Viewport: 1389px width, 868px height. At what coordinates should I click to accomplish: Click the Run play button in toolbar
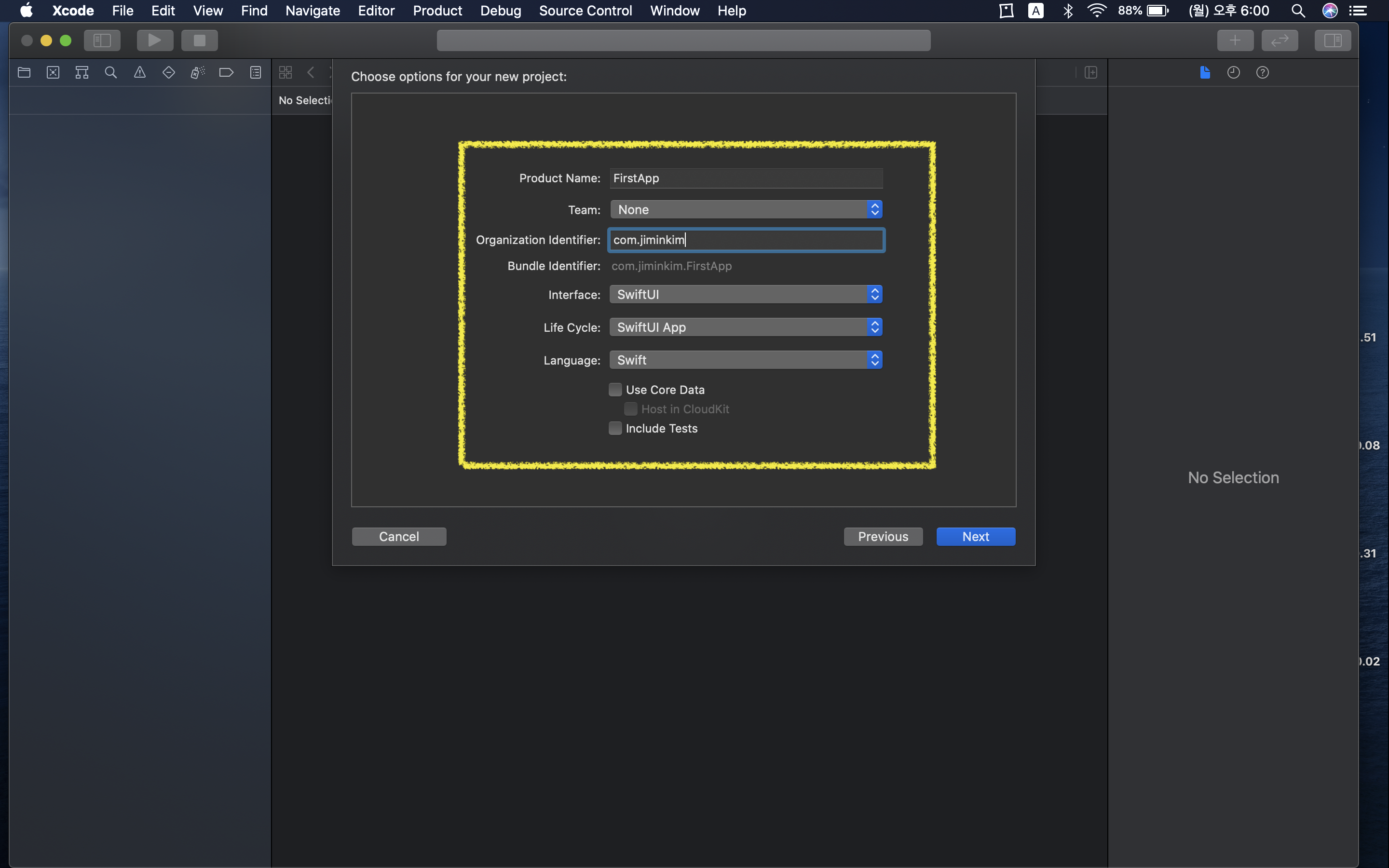154,40
